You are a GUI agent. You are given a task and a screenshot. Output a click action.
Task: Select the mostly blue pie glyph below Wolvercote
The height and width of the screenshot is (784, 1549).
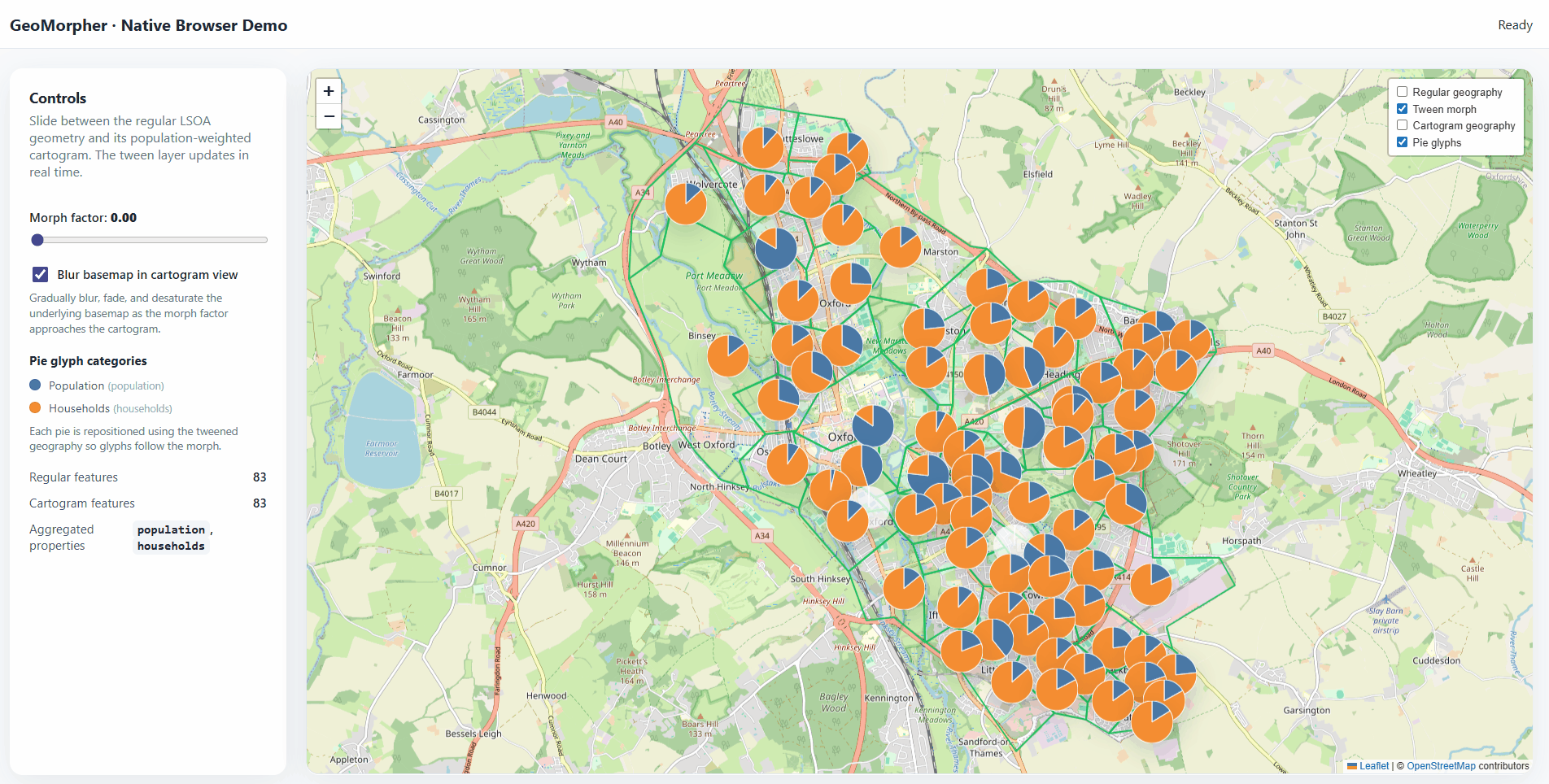[x=775, y=248]
